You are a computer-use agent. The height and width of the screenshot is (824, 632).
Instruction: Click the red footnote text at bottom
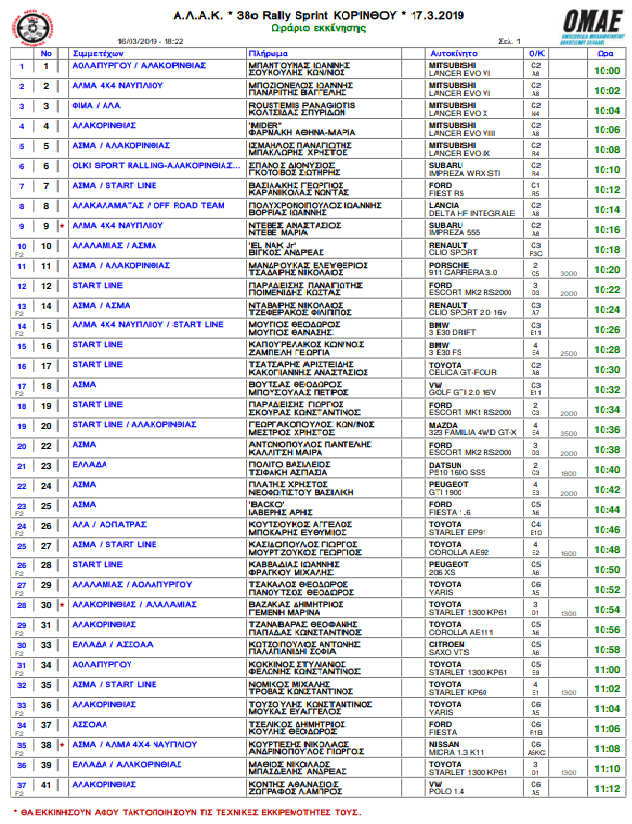coord(188,812)
